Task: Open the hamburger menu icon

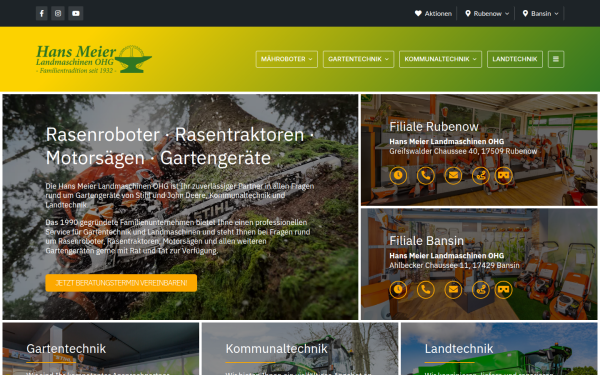Action: click(556, 59)
